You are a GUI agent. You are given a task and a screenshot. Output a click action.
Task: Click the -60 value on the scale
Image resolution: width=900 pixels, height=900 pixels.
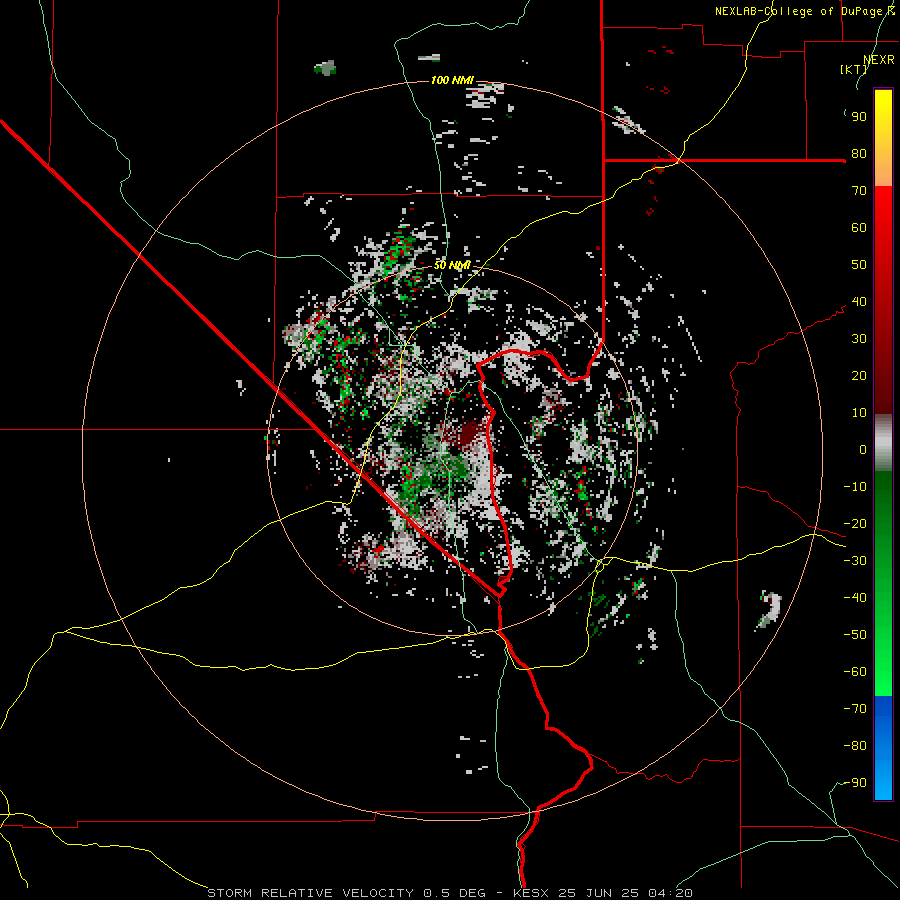point(855,672)
